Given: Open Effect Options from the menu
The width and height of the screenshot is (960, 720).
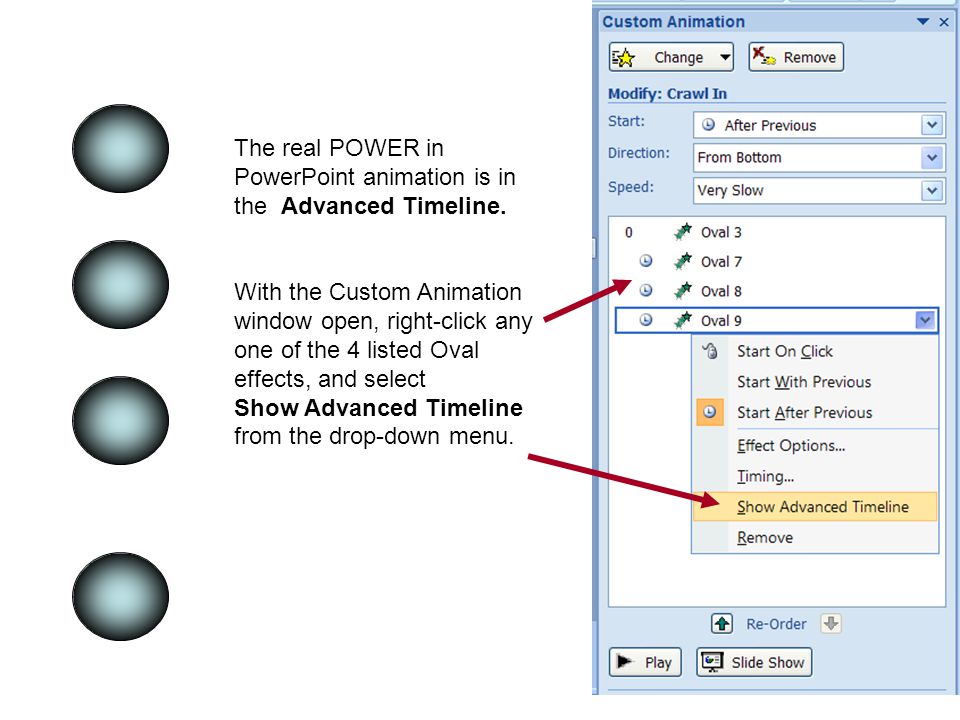Looking at the screenshot, I should click(x=815, y=446).
